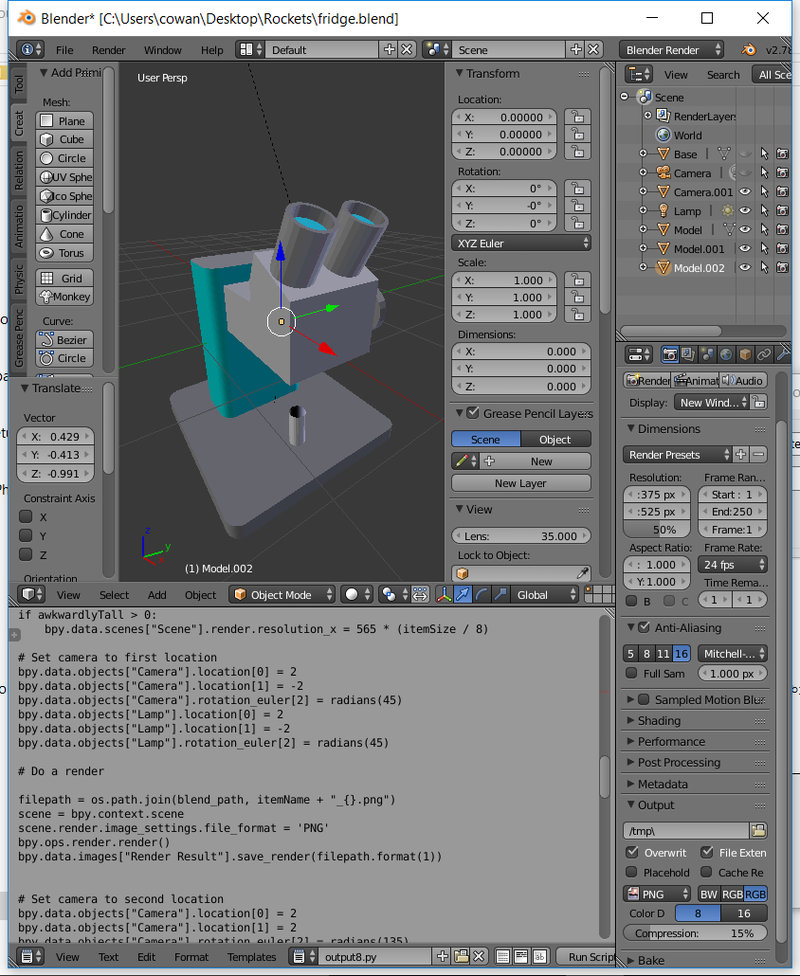The height and width of the screenshot is (976, 800).
Task: Add a Torus mesh
Action: coord(65,253)
